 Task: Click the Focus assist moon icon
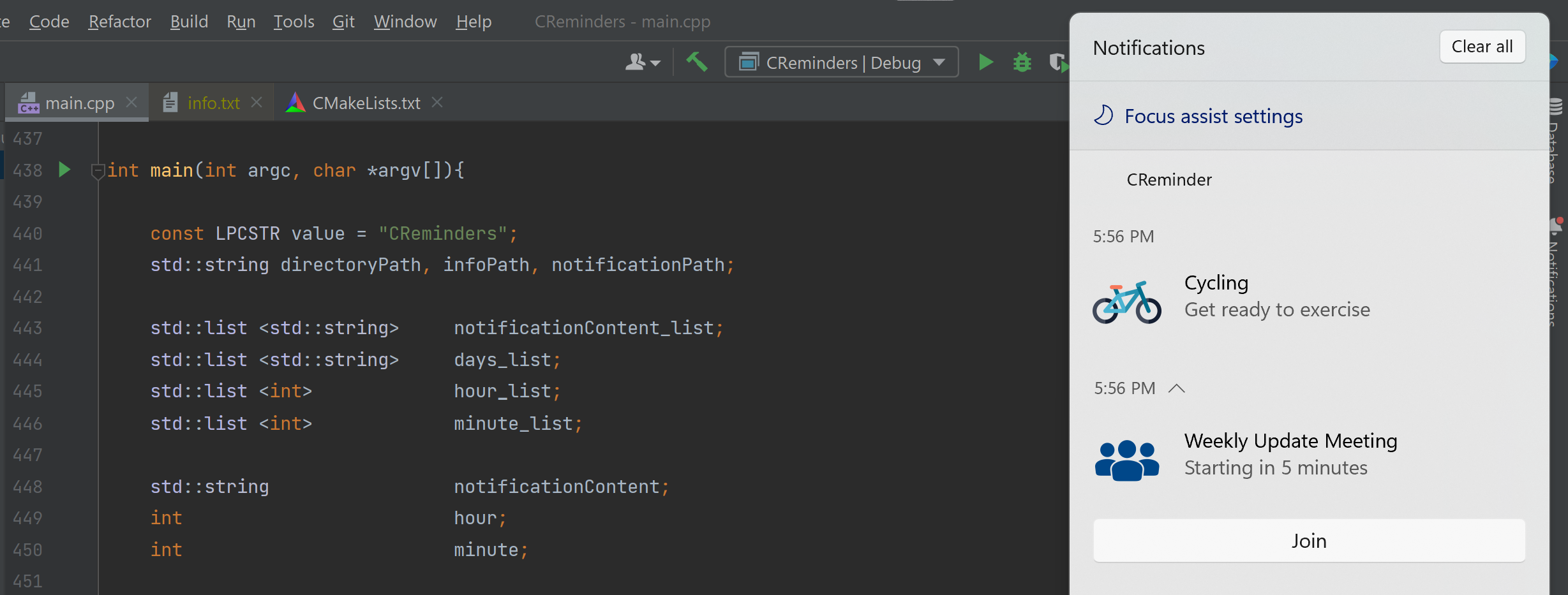[1103, 115]
